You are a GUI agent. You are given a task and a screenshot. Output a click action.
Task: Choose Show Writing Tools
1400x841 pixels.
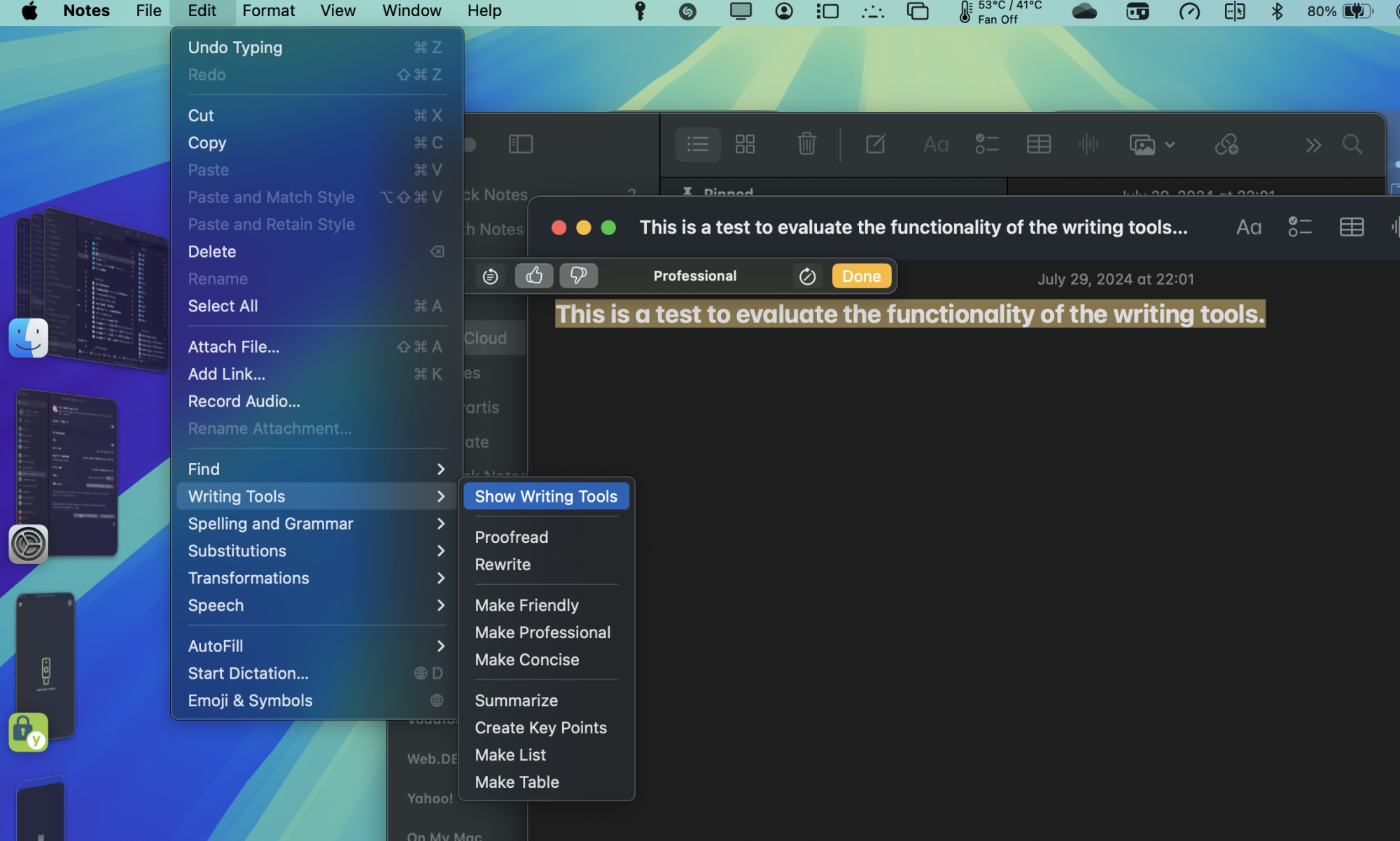pyautogui.click(x=546, y=496)
